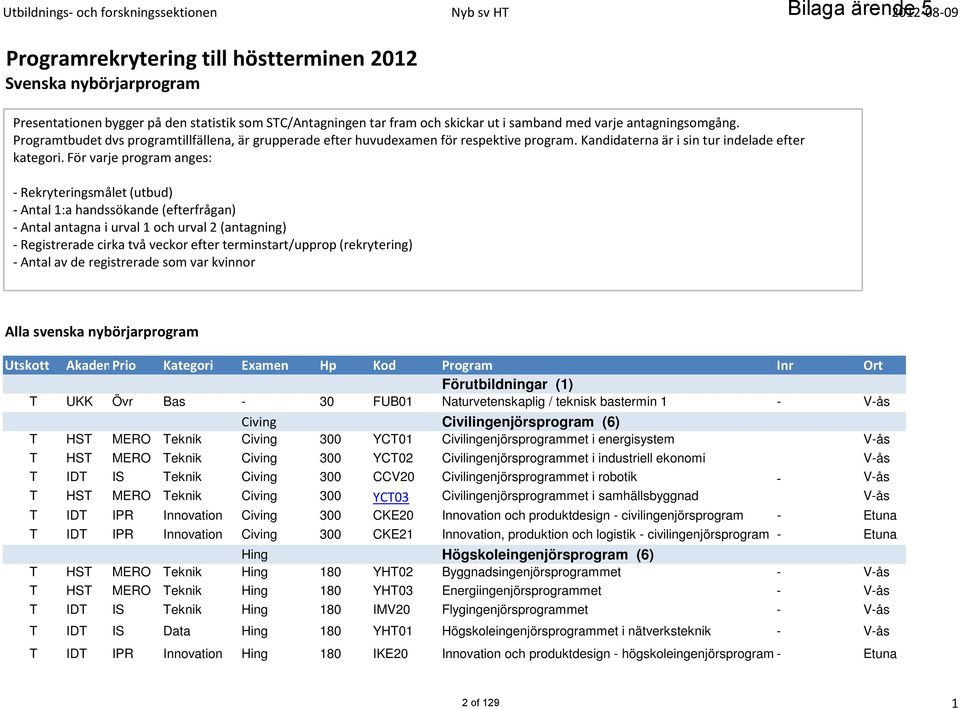Select the Hp column header
The width and height of the screenshot is (960, 709).
328,366
